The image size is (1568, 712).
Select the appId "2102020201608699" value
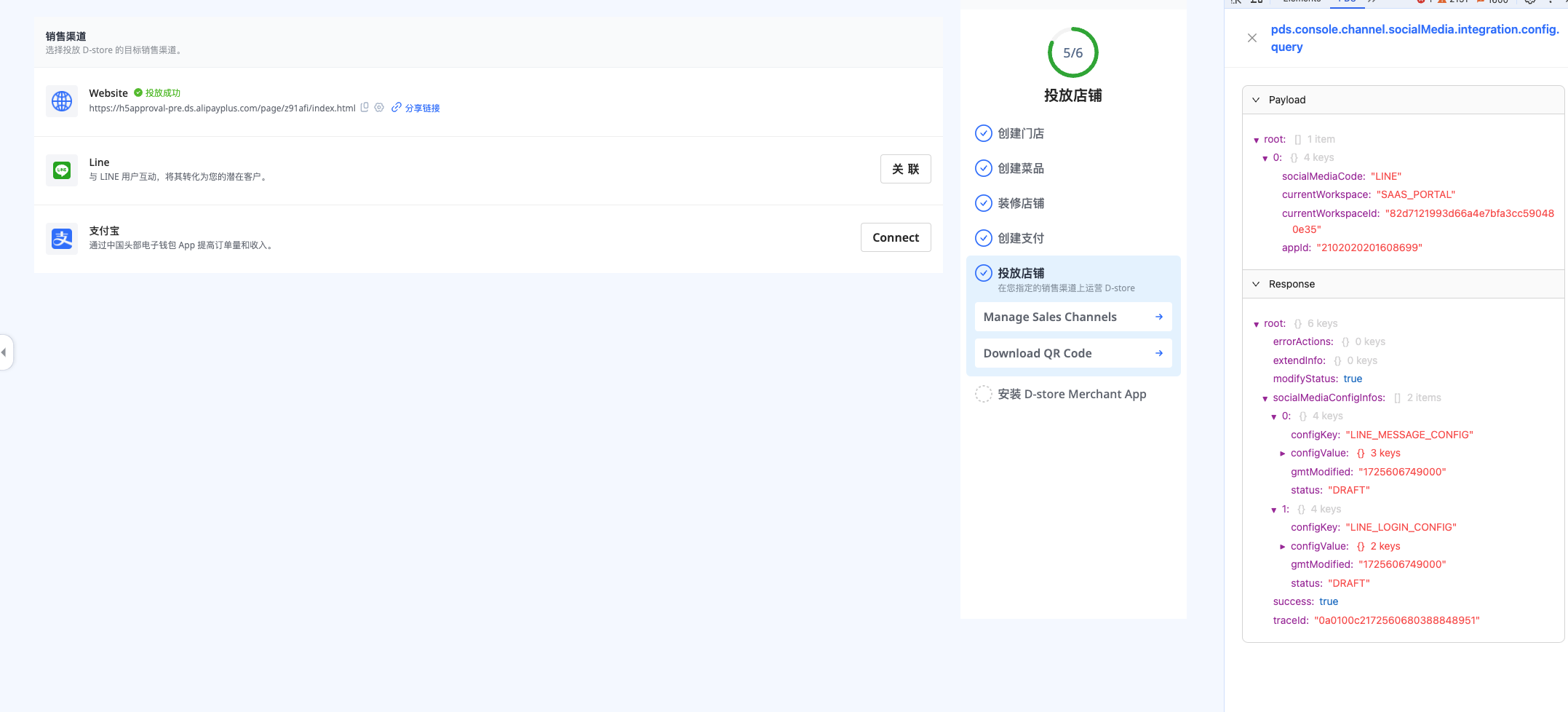point(1369,248)
